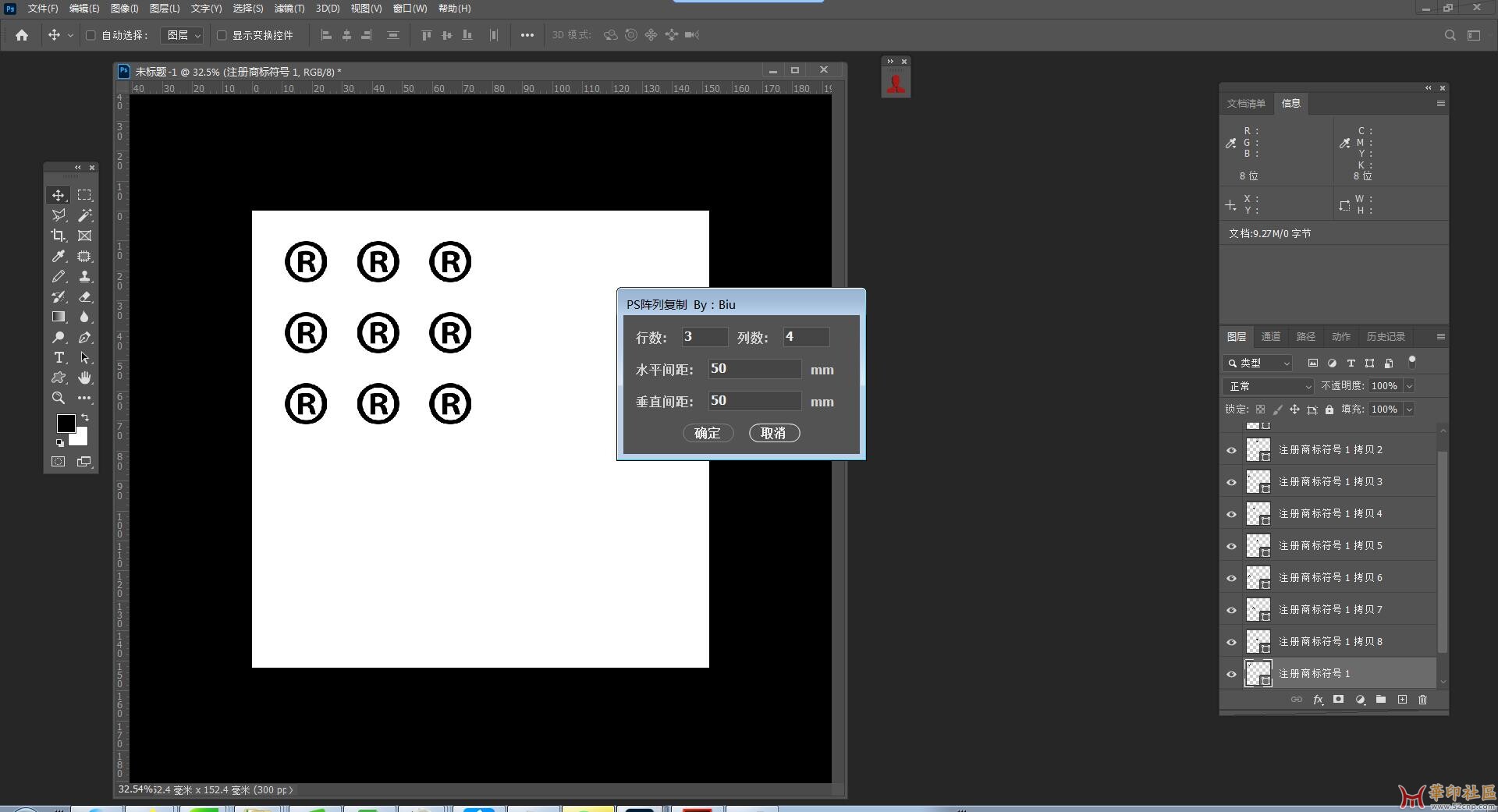Hide the 注册商标符号 1 拷贝 5 layer
Viewport: 1498px width, 812px height.
click(x=1231, y=546)
